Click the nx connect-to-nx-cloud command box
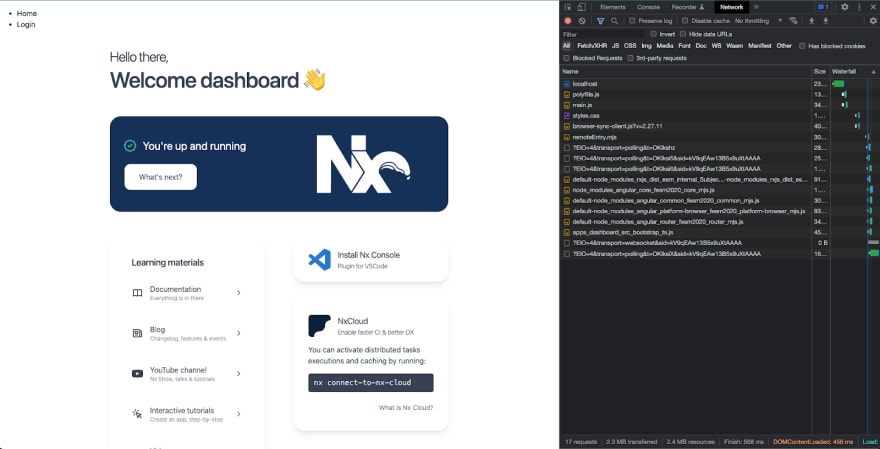880x449 pixels. coord(370,383)
